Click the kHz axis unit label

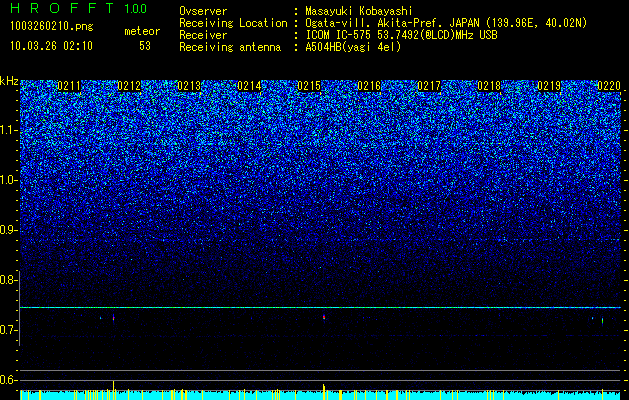pyautogui.click(x=9, y=81)
